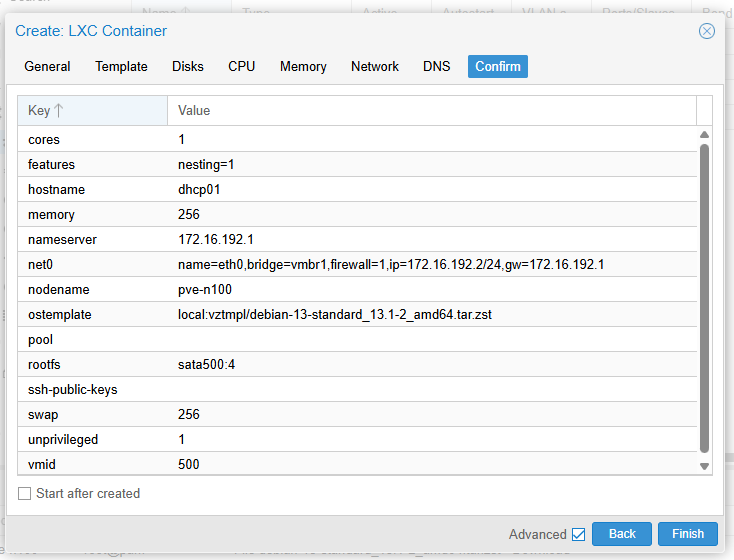Sort by the Key column header
This screenshot has height=560, width=734.
click(x=92, y=110)
